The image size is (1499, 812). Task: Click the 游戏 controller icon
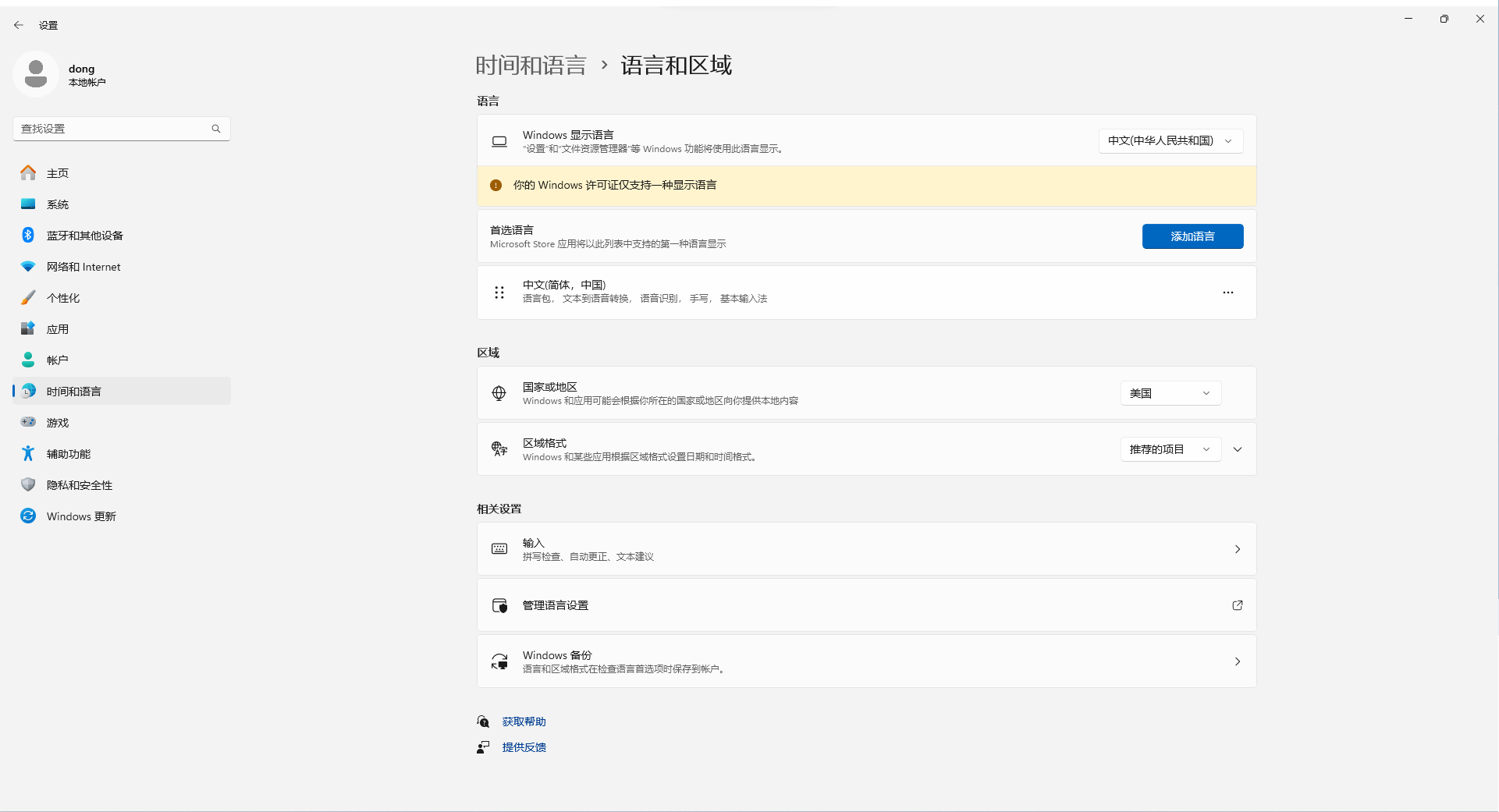point(28,422)
